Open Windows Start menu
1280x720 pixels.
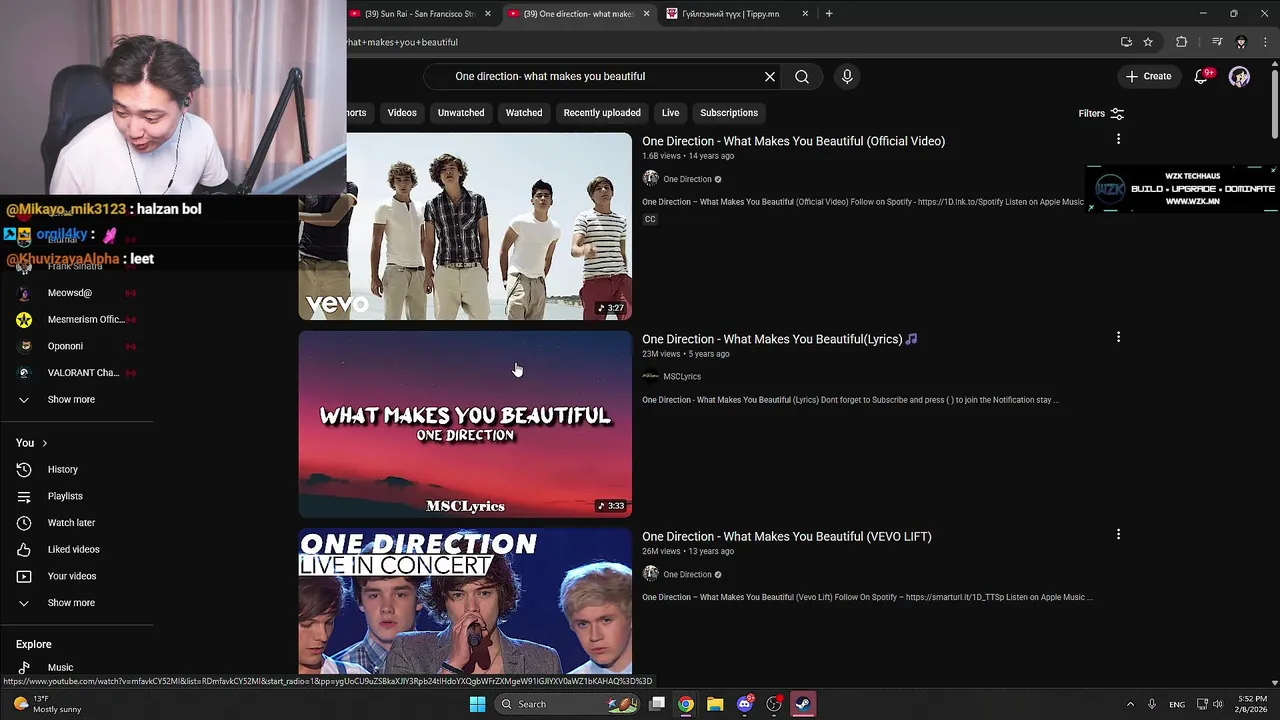[x=477, y=704]
